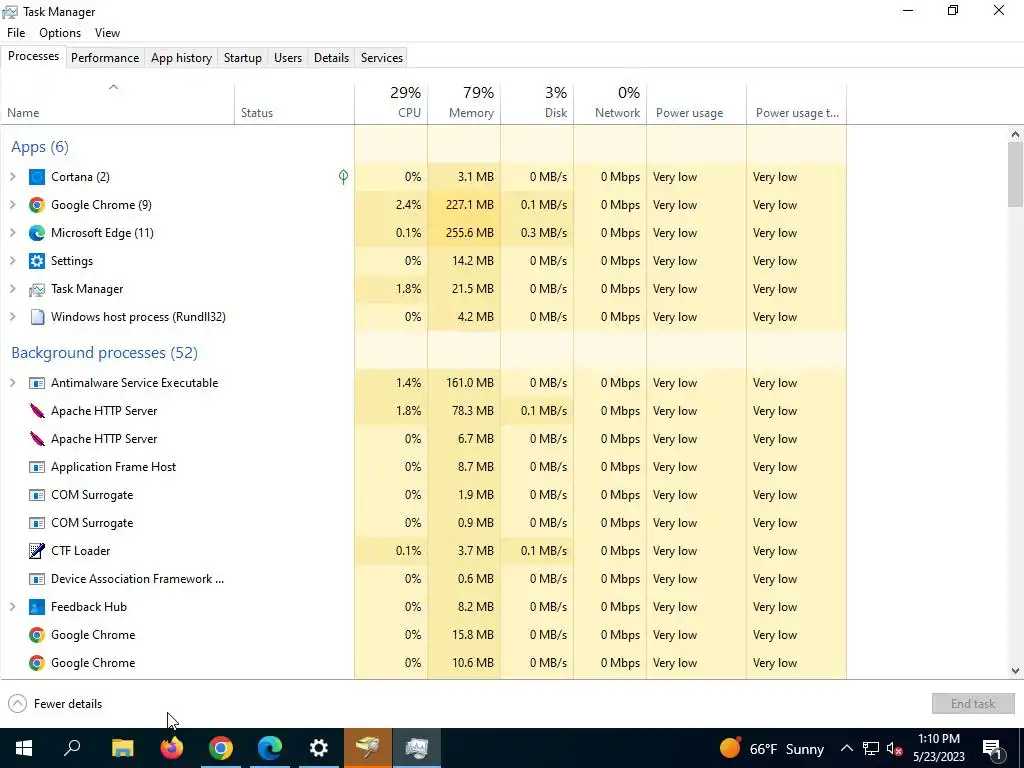This screenshot has height=768, width=1024.
Task: Switch to Microsoft Edge from the taskbar
Action: (x=270, y=748)
